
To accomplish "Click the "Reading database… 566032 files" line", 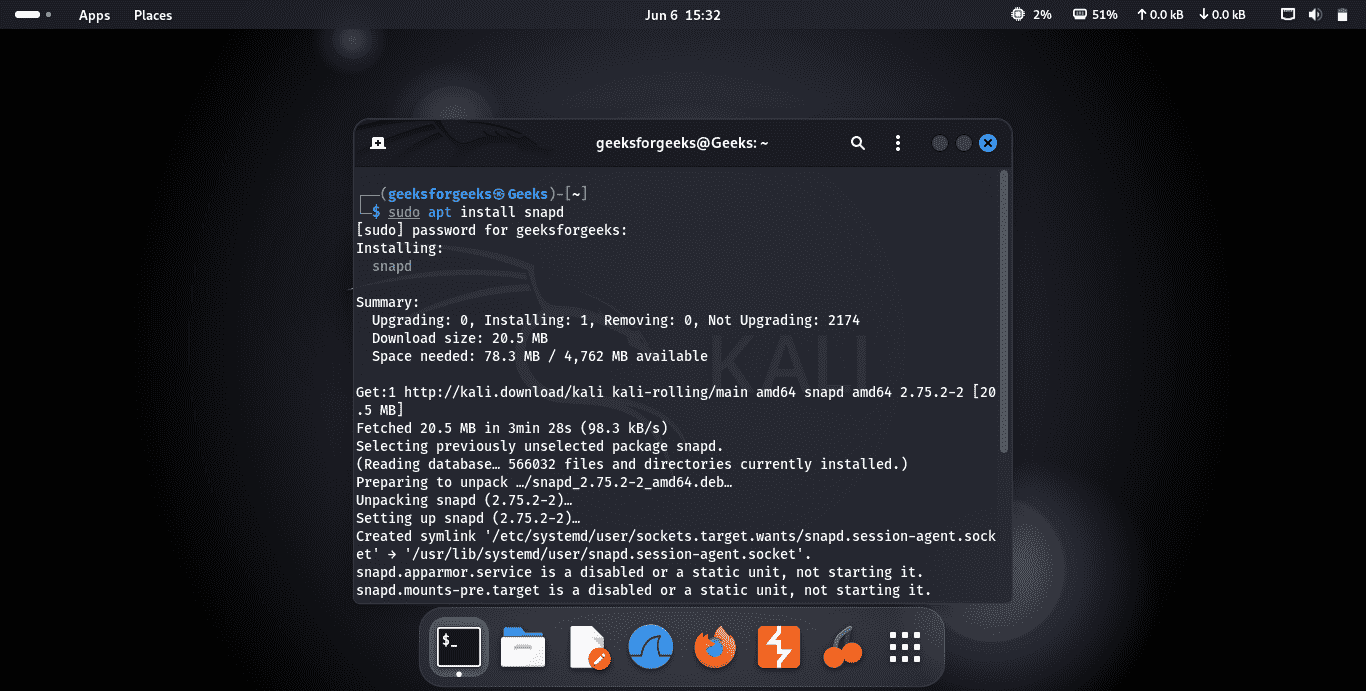I will pyautogui.click(x=632, y=464).
